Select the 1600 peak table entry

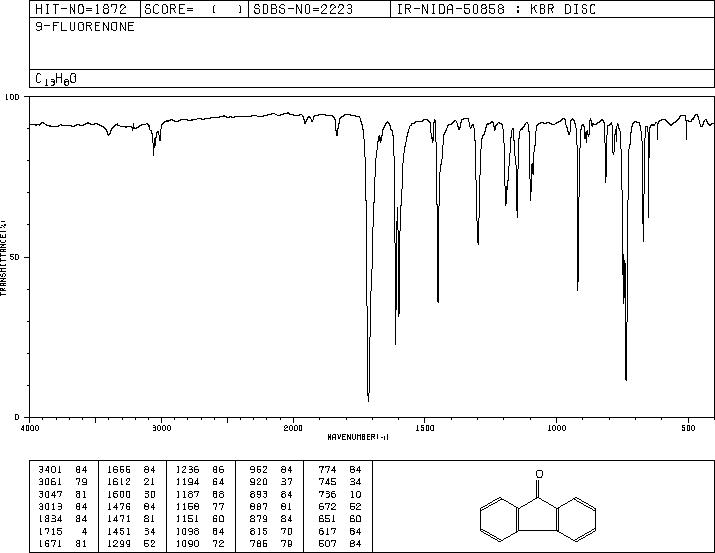click(x=131, y=494)
